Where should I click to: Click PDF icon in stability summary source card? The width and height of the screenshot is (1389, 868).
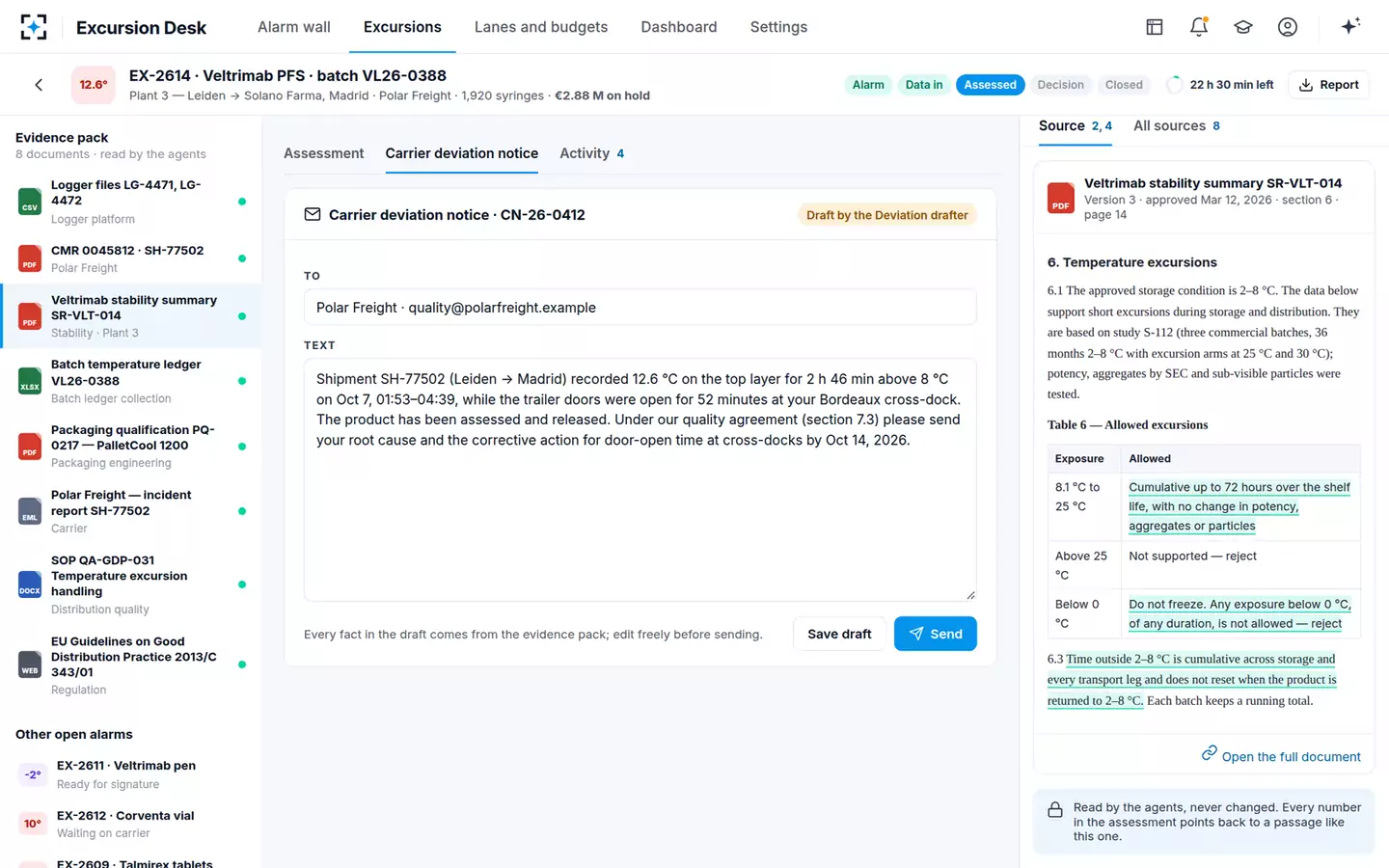tap(1061, 198)
